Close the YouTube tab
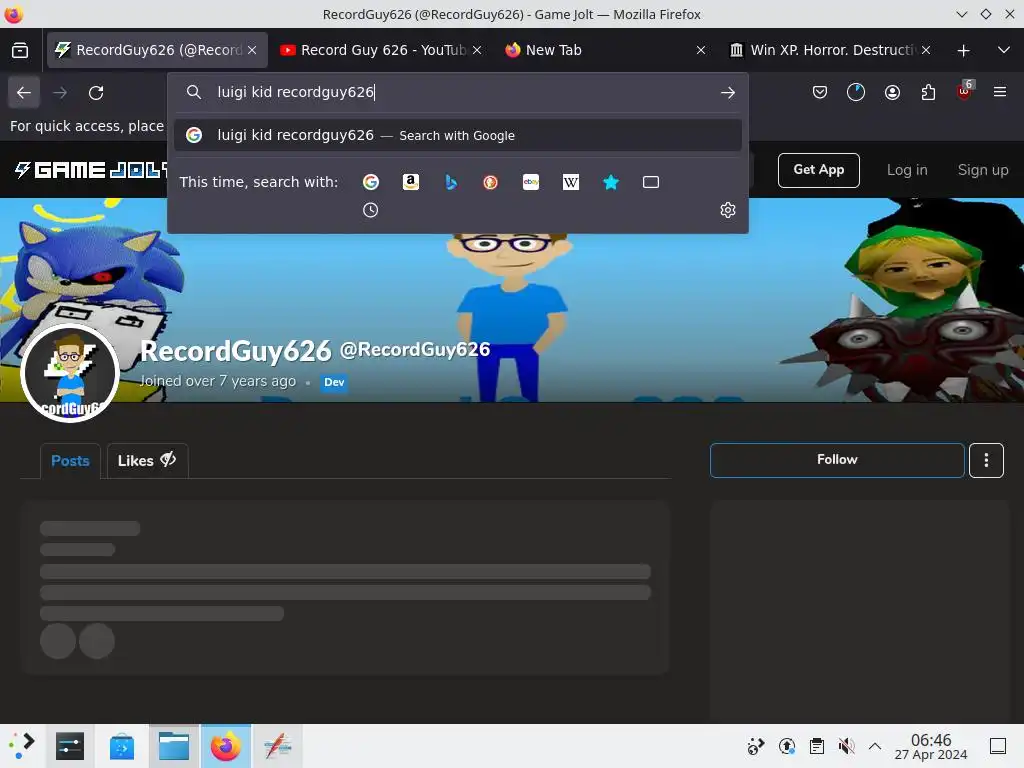1024x768 pixels. (477, 50)
